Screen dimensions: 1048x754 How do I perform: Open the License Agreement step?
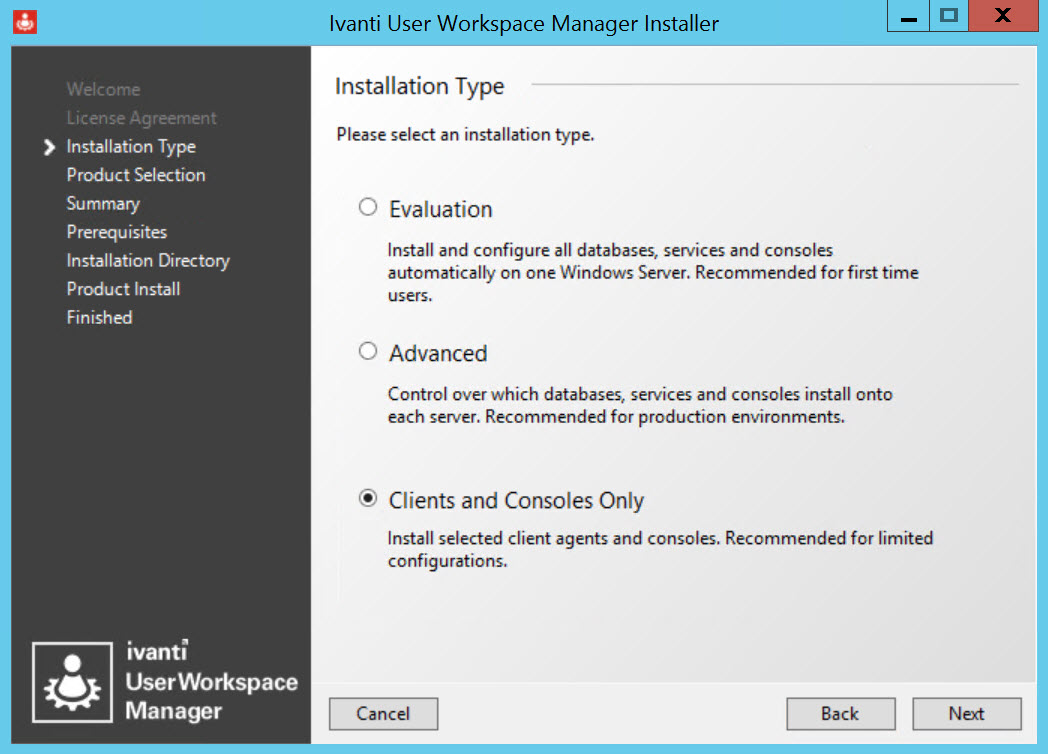141,117
